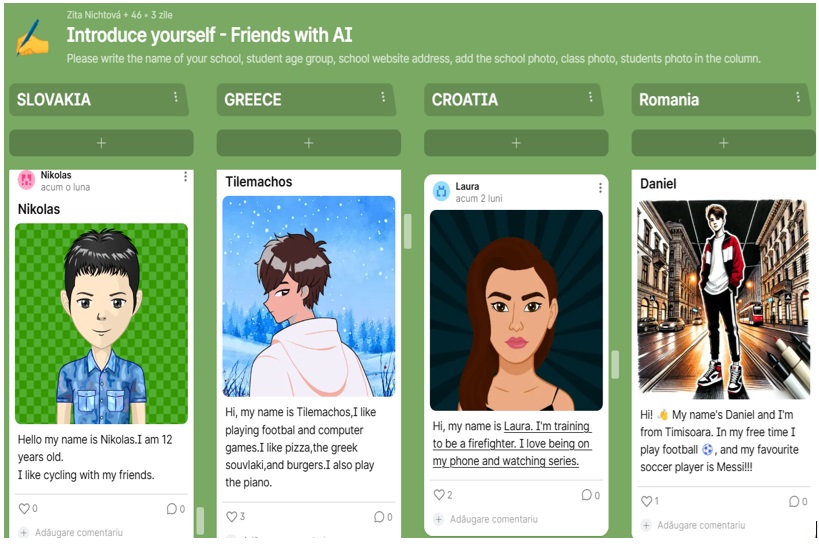Click the writing hand board icon

point(32,38)
